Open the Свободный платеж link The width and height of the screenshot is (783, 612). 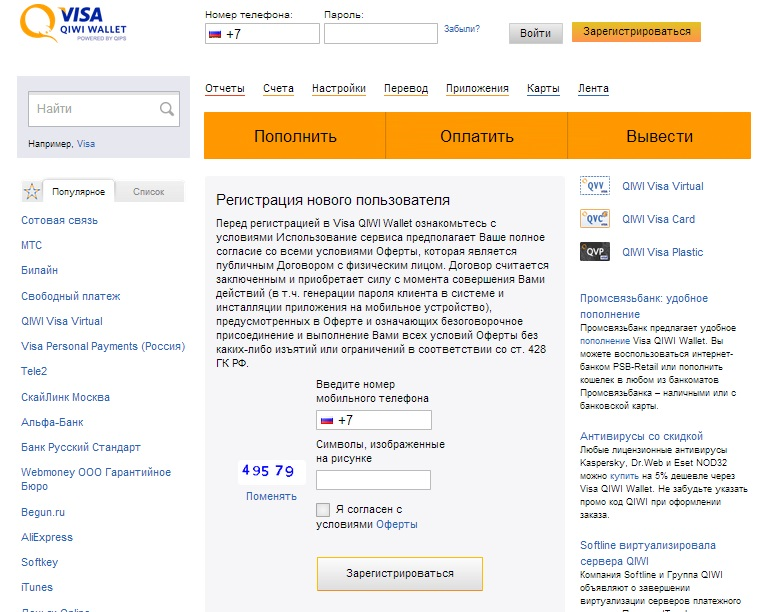[x=70, y=296]
